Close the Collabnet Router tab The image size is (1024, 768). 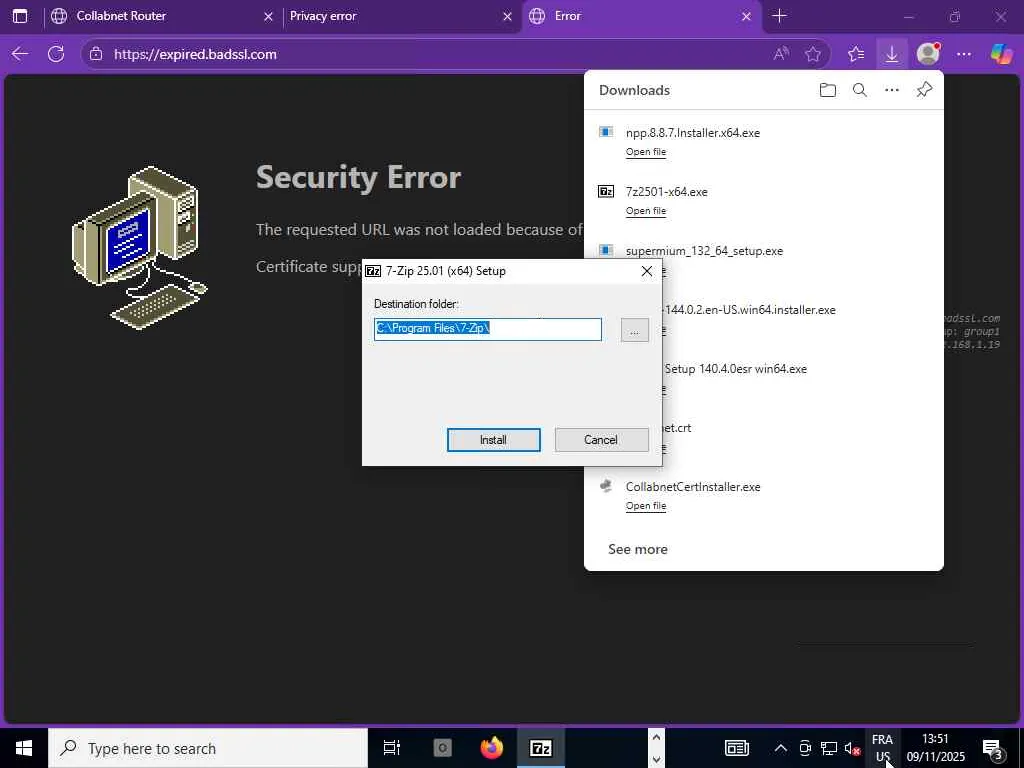(268, 17)
